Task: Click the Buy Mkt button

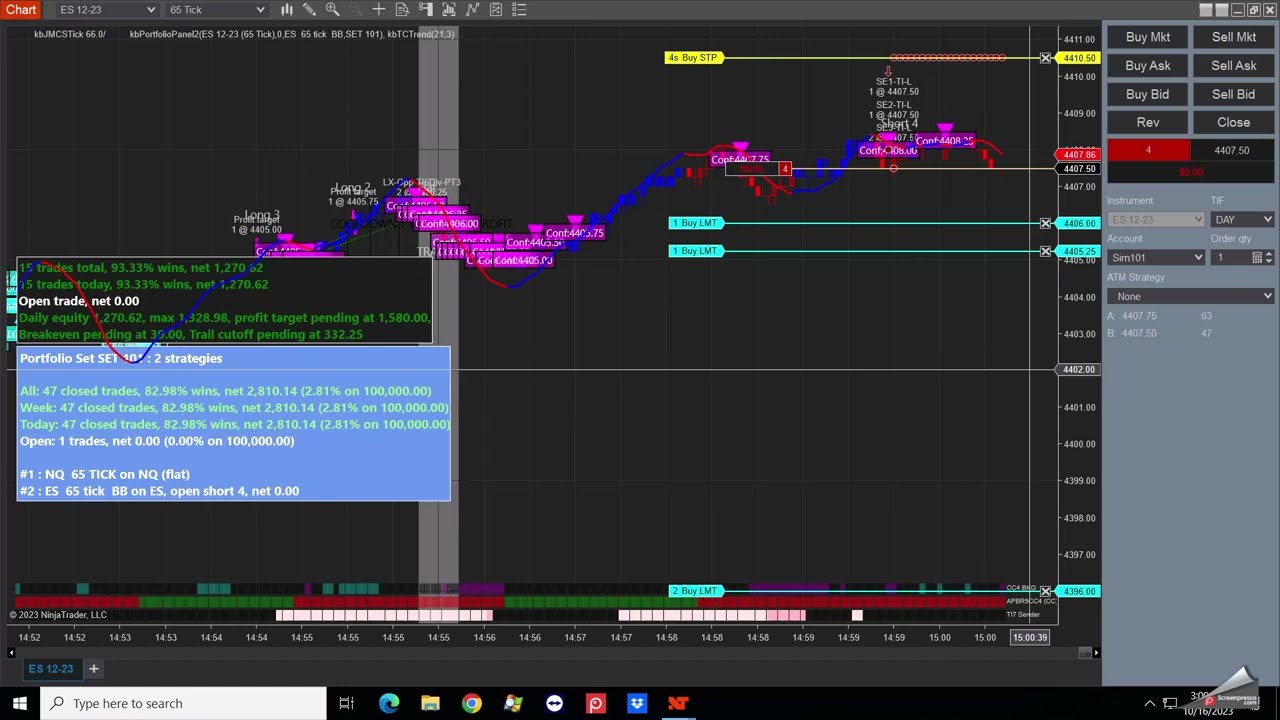Action: (x=1148, y=37)
